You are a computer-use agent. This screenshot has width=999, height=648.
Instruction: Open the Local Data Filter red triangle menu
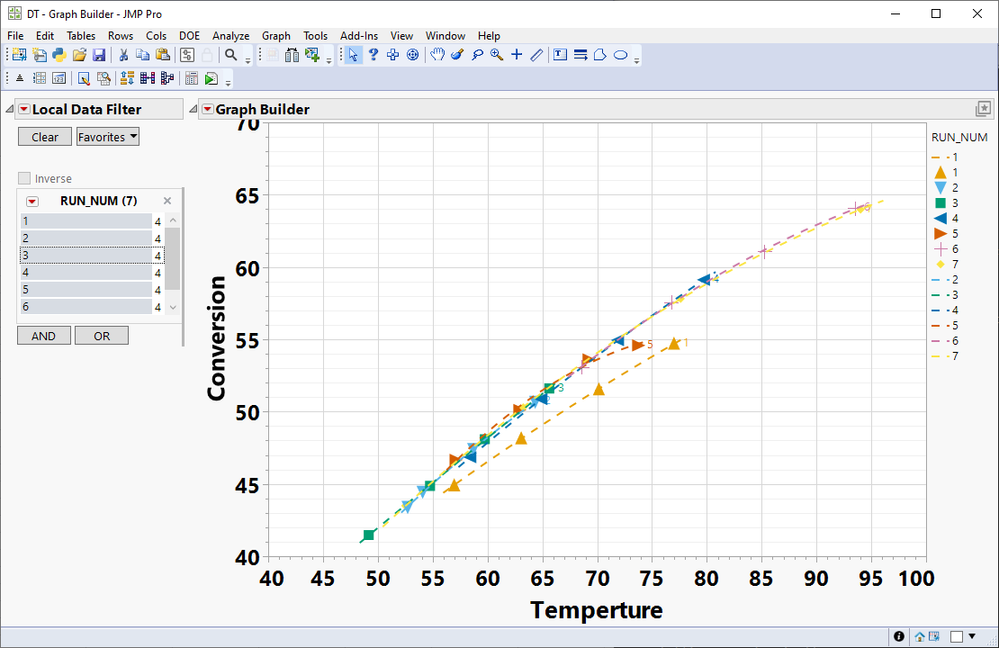tap(24, 110)
